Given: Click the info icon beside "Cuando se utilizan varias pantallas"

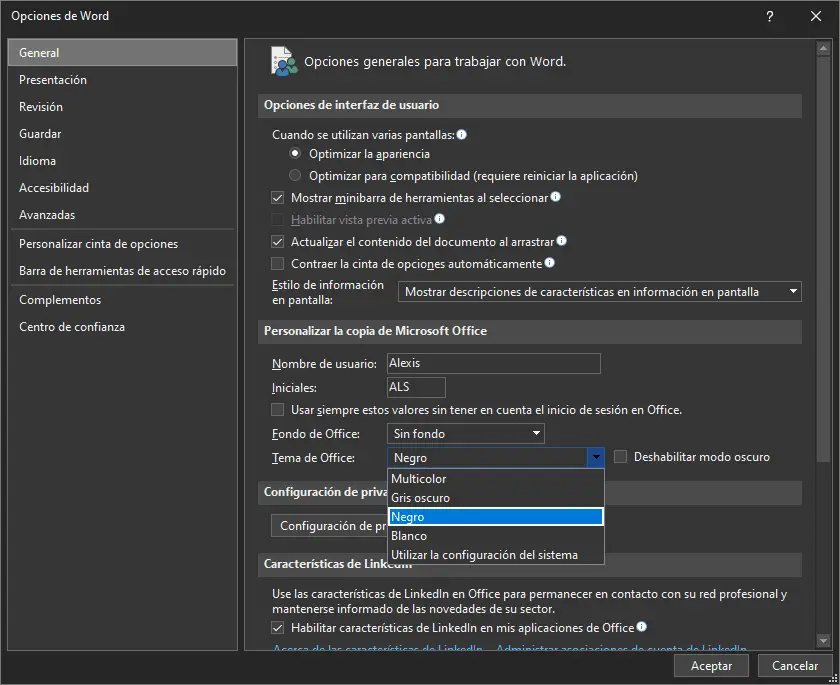Looking at the screenshot, I should pos(462,133).
